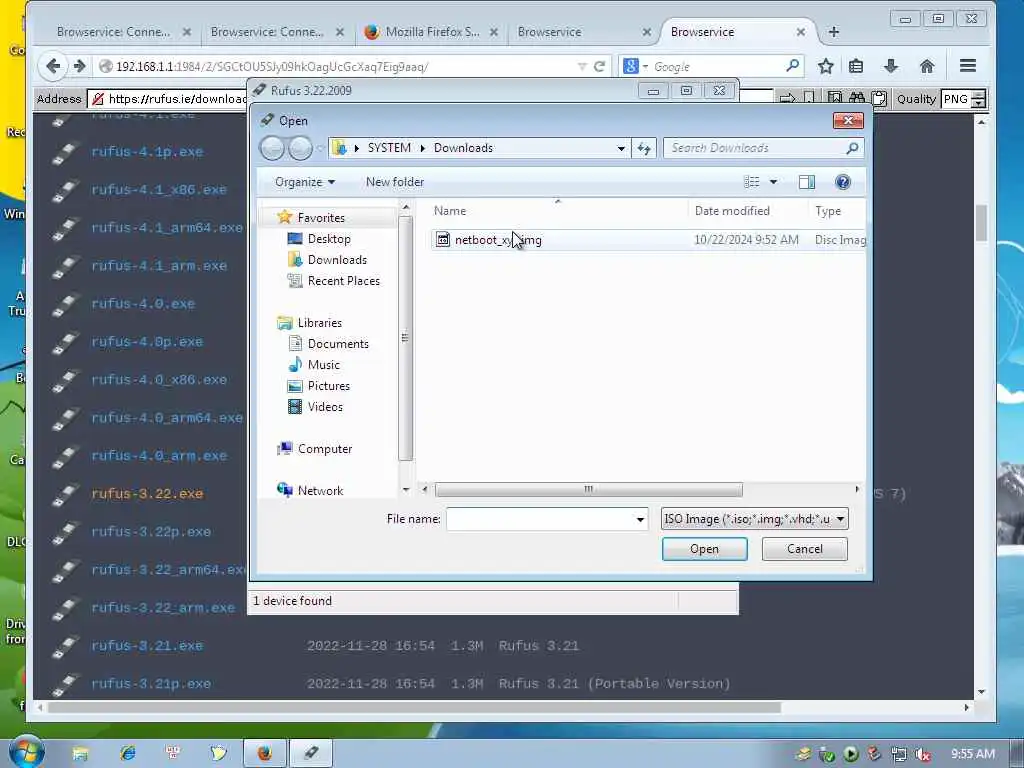Screen dimensions: 1024x768
Task: Download rufus-4.1_x86.exe link
Action: tap(159, 189)
